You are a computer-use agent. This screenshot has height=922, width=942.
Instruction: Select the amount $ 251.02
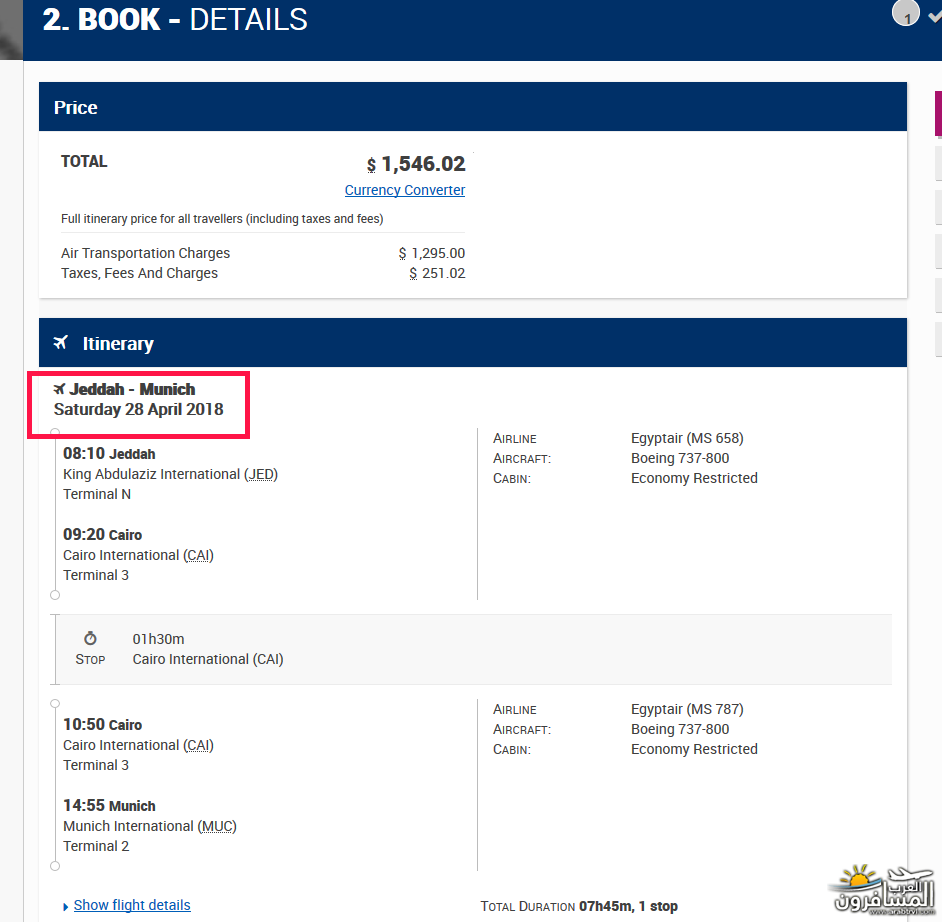point(437,273)
